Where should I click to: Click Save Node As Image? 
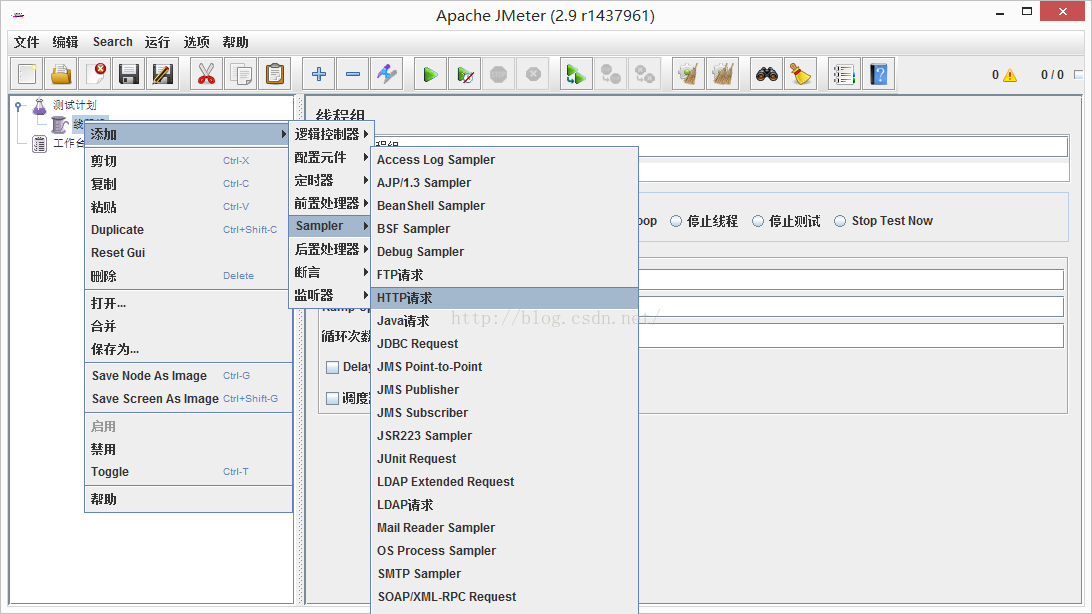[187, 376]
